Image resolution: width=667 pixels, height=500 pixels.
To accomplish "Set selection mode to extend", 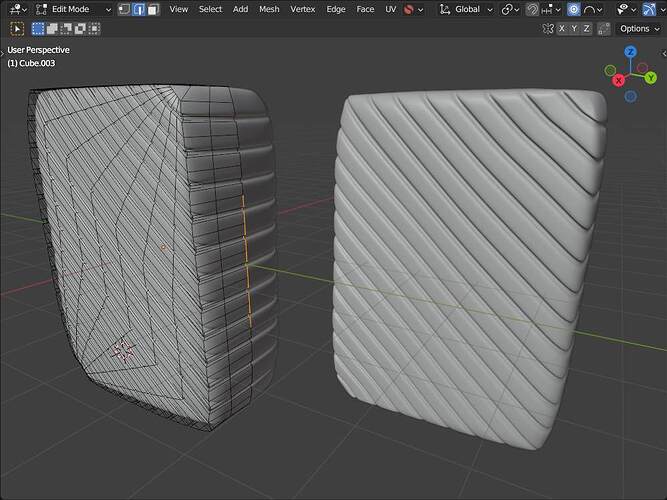I will [x=52, y=29].
